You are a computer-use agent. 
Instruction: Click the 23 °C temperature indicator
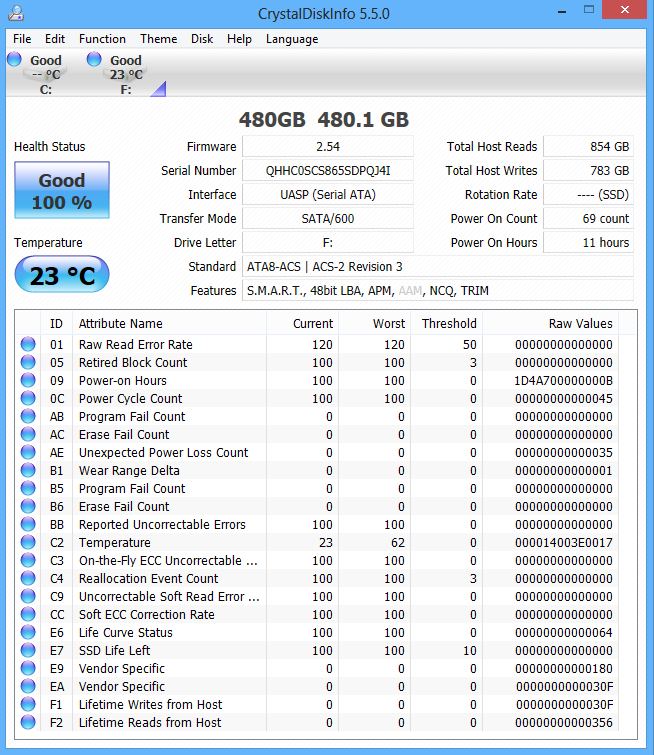tap(62, 275)
